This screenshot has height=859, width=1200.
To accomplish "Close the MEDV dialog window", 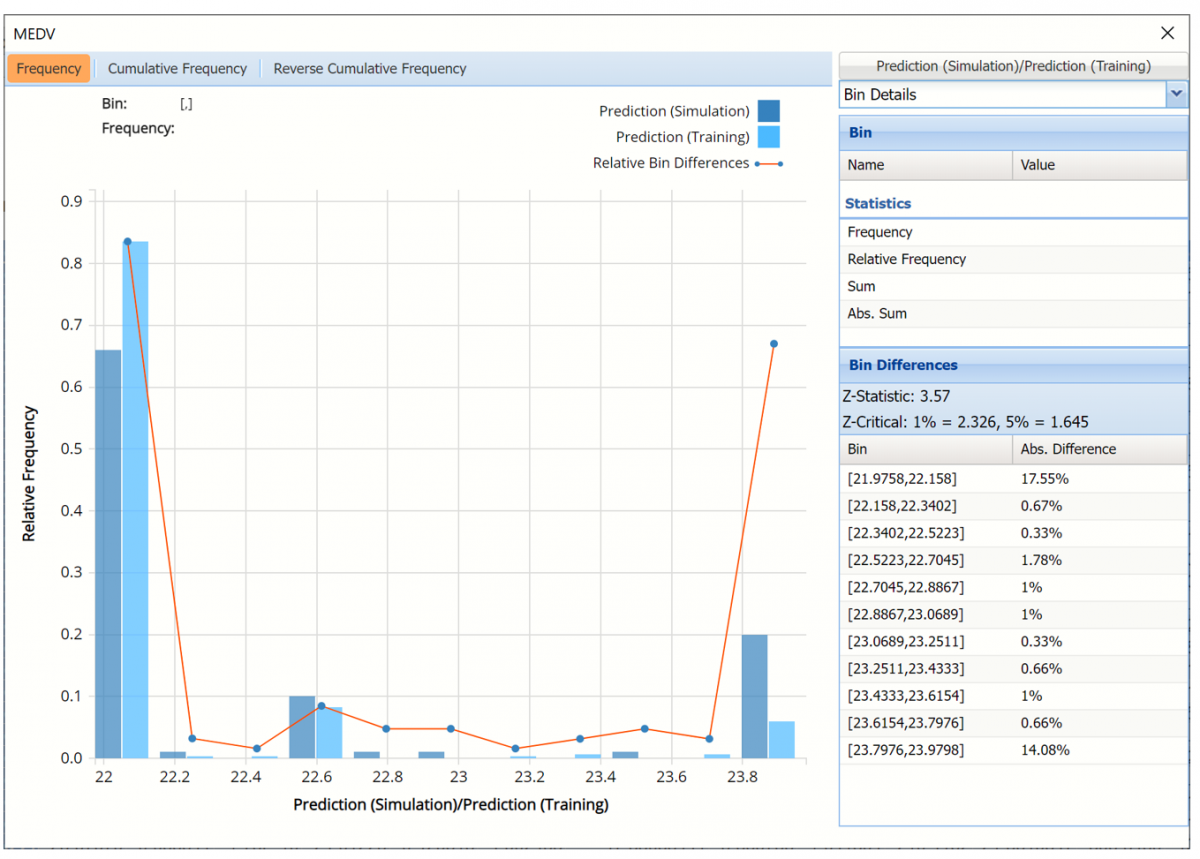I will (x=1167, y=33).
